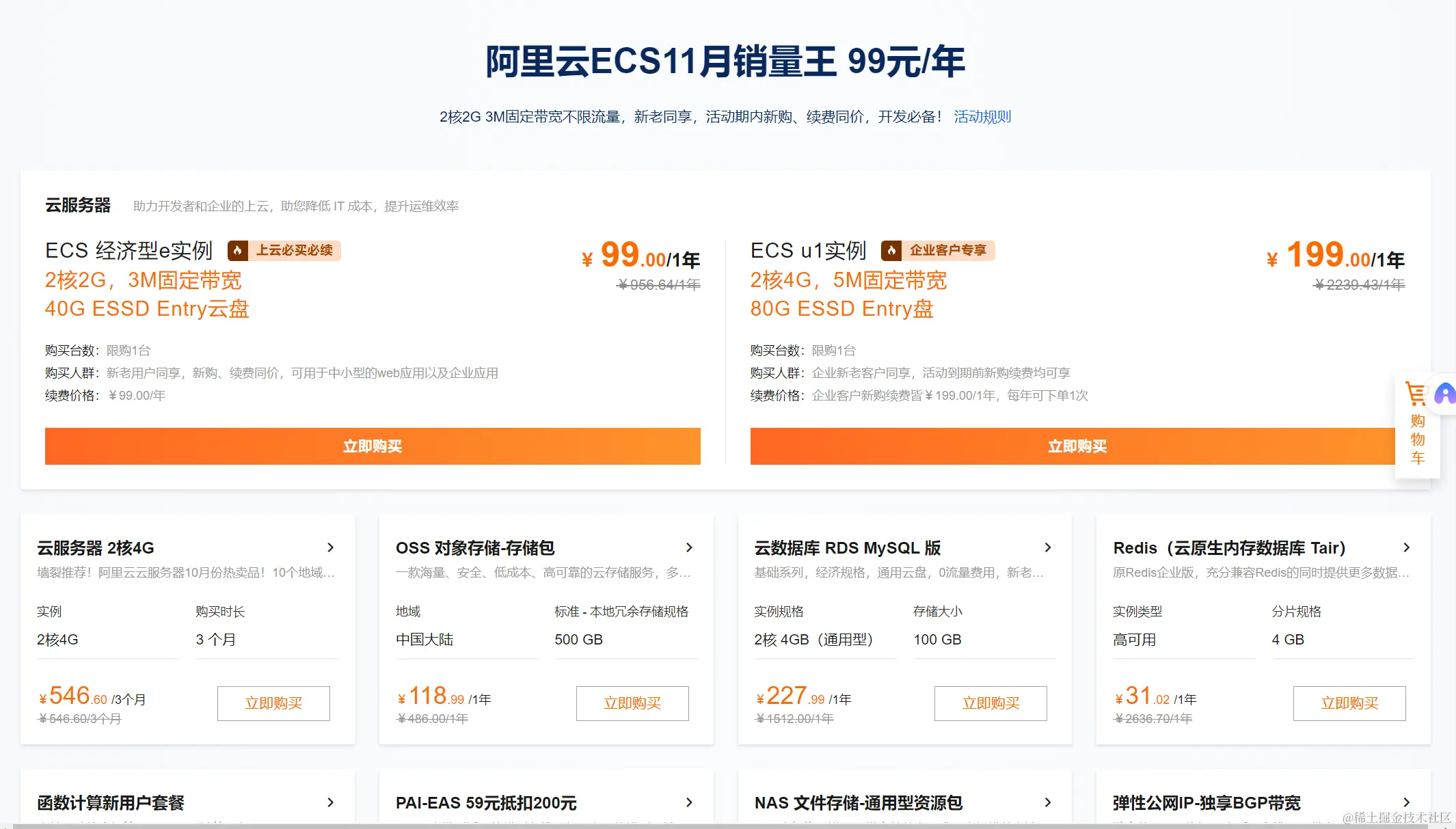The width and height of the screenshot is (1456, 829).
Task: Expand 云数据库 RDS MySQL 版 card arrow
Action: point(1048,547)
